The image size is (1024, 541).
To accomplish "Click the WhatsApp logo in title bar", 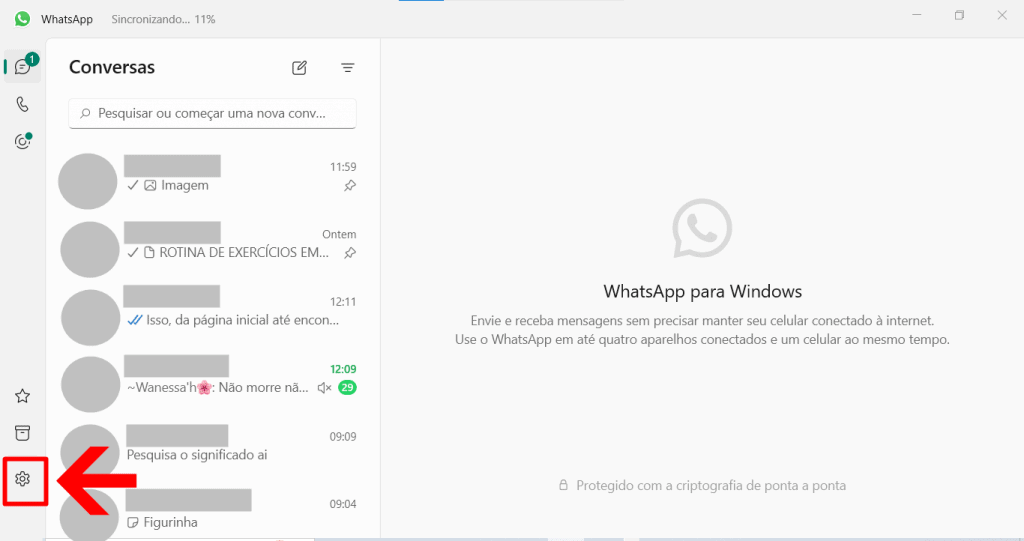I will 22,19.
